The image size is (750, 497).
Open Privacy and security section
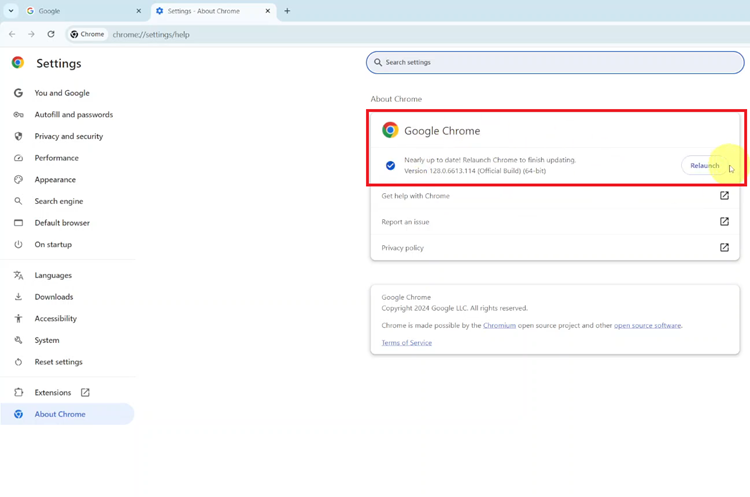click(68, 136)
